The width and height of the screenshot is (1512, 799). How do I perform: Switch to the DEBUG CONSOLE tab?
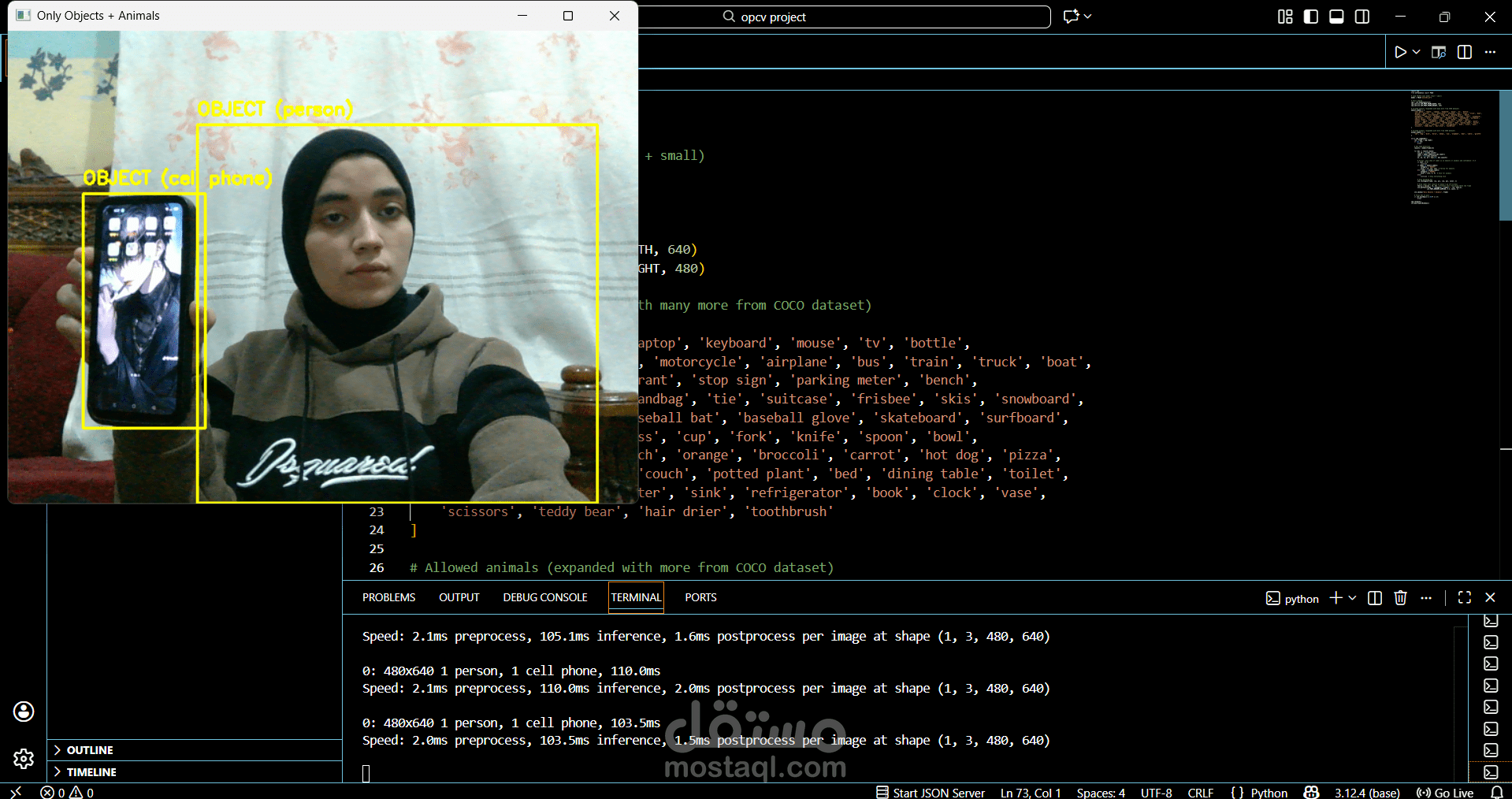point(545,597)
